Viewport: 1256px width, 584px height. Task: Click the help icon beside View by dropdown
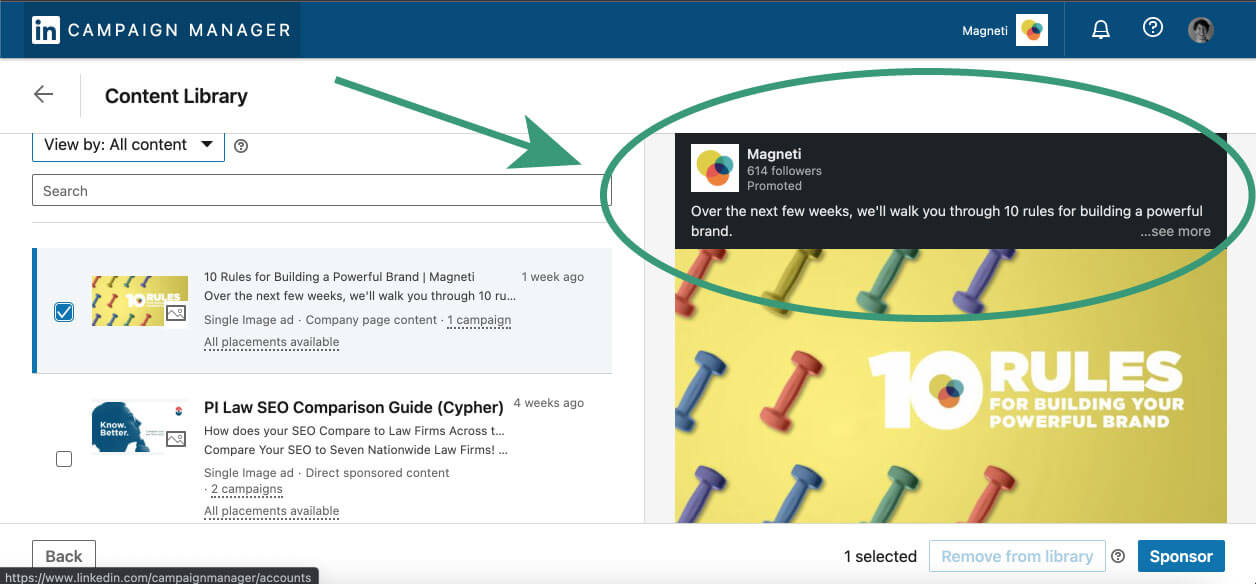(x=241, y=146)
